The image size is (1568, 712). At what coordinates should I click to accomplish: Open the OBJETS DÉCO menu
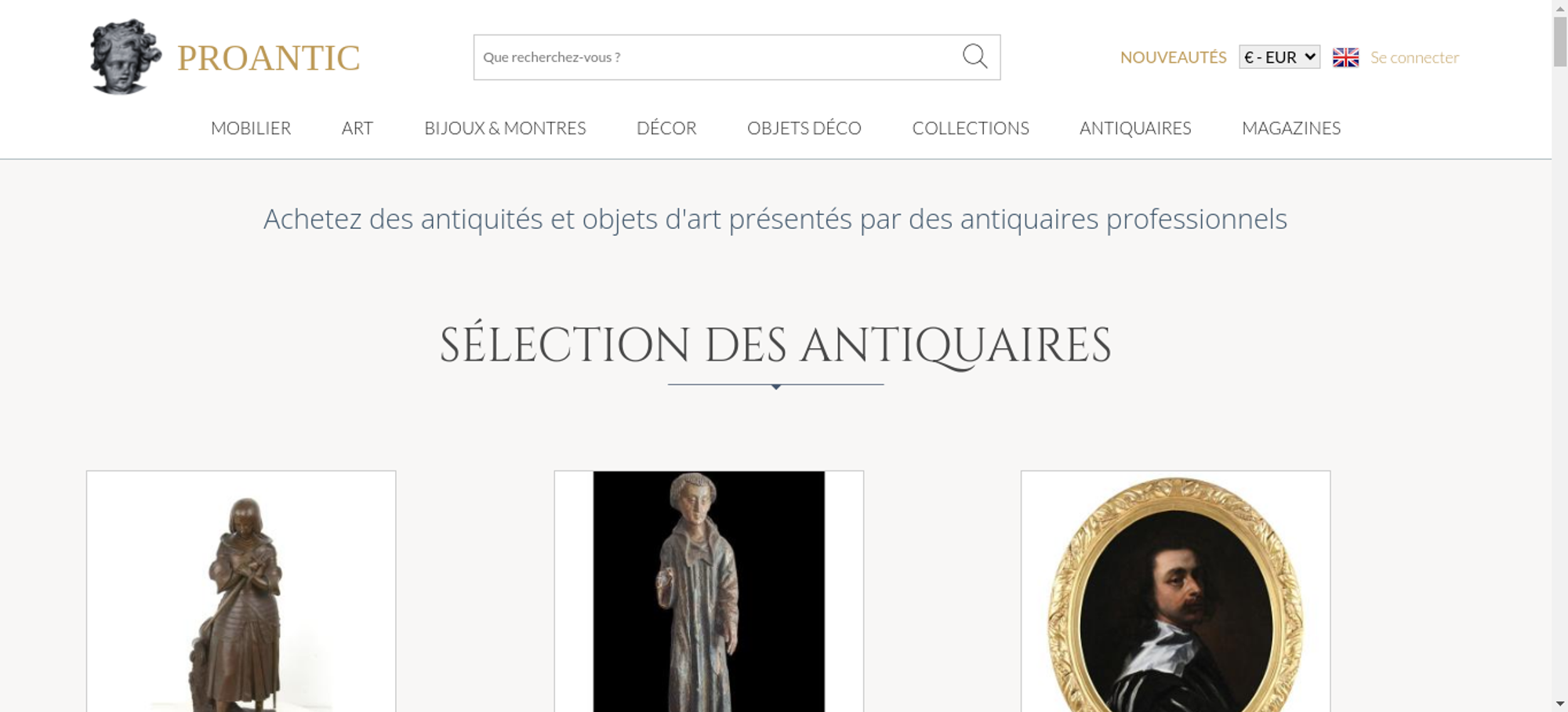[804, 128]
